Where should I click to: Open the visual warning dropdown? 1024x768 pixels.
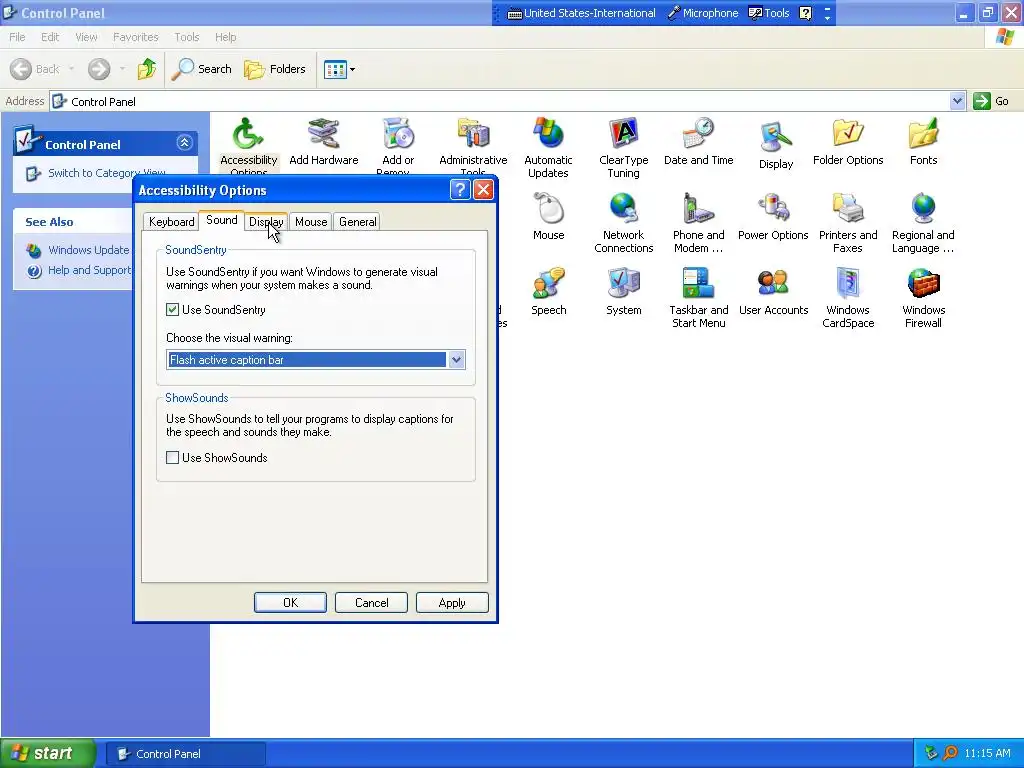(456, 360)
